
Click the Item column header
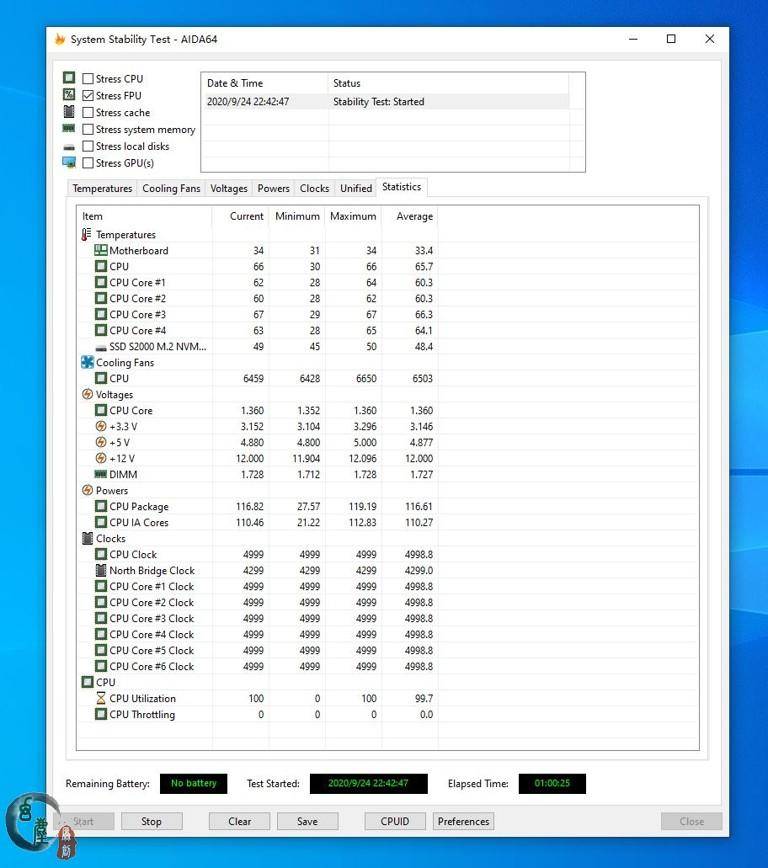(x=145, y=216)
